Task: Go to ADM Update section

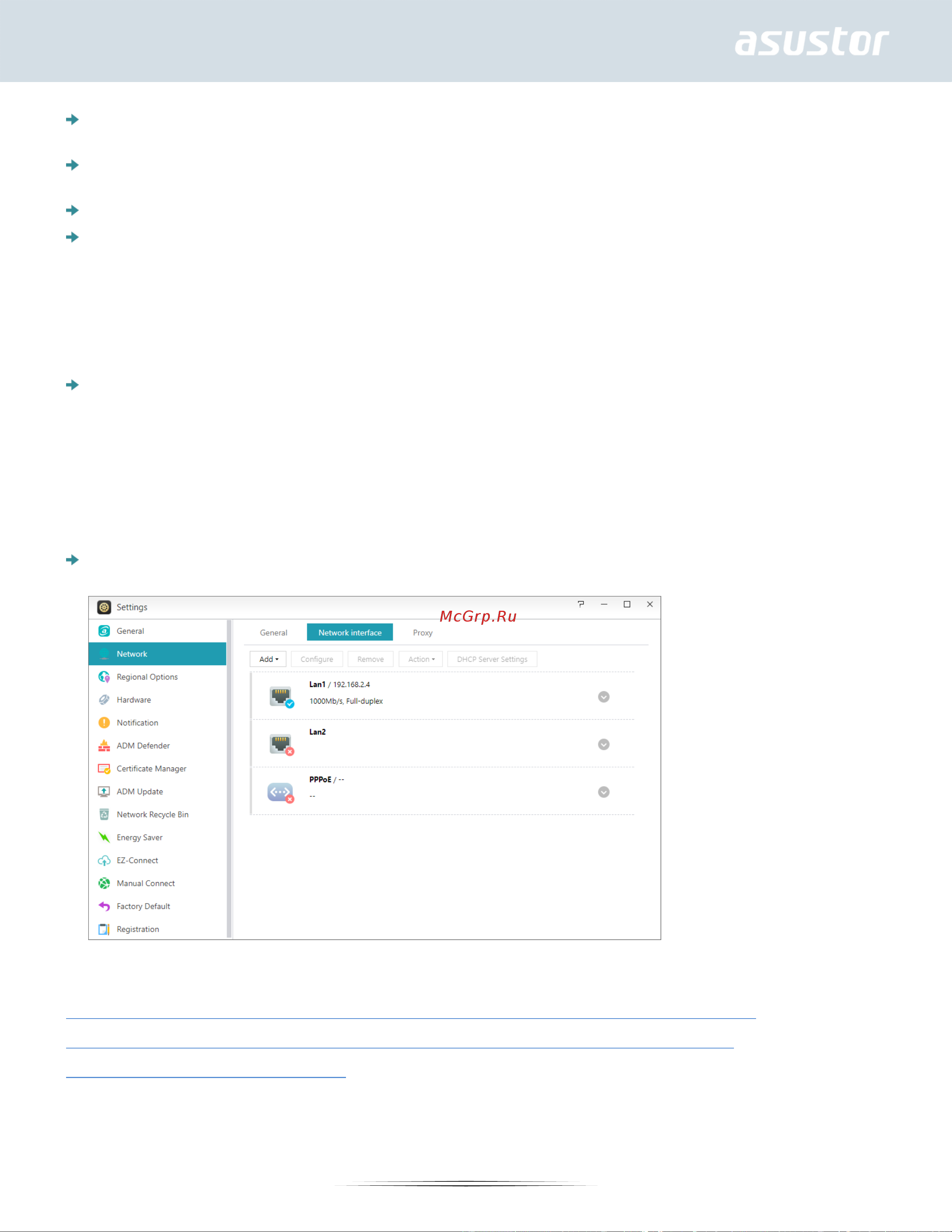Action: tap(157, 792)
